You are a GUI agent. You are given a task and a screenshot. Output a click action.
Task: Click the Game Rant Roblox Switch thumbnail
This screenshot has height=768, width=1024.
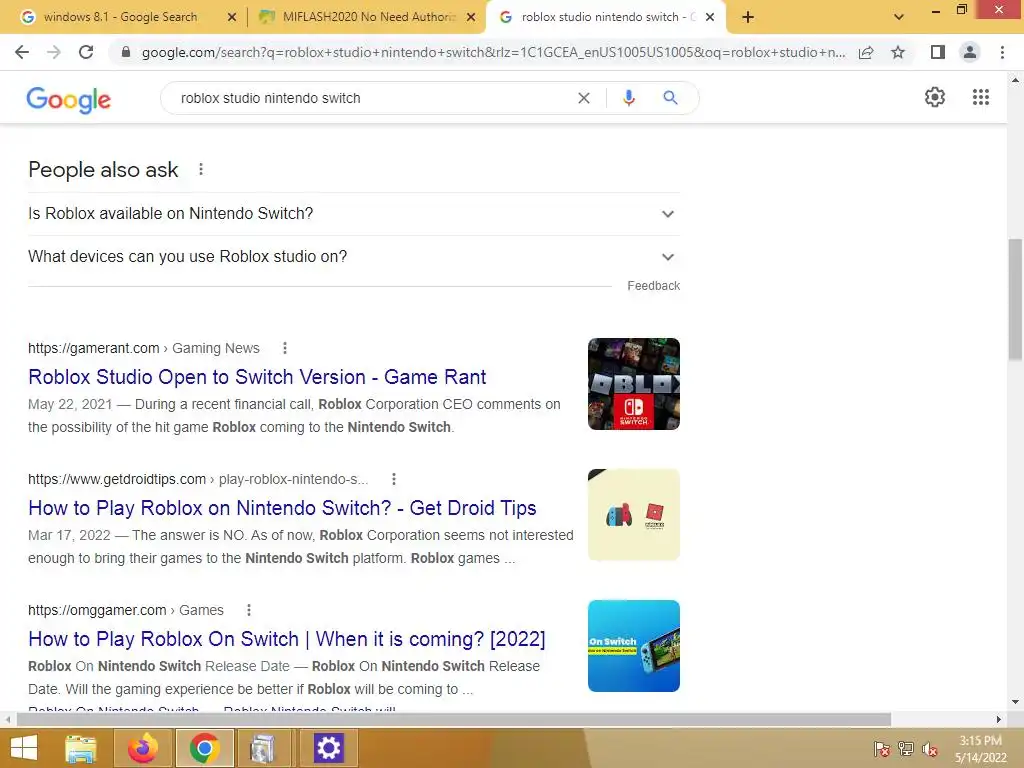point(633,384)
